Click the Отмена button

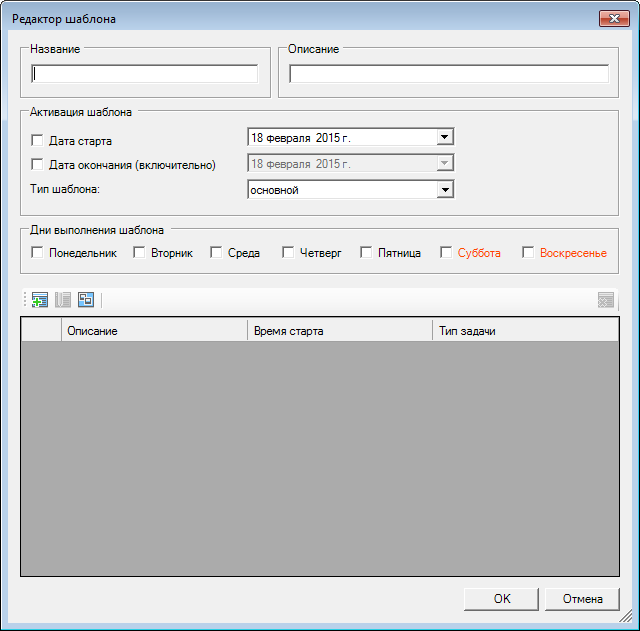[582, 599]
